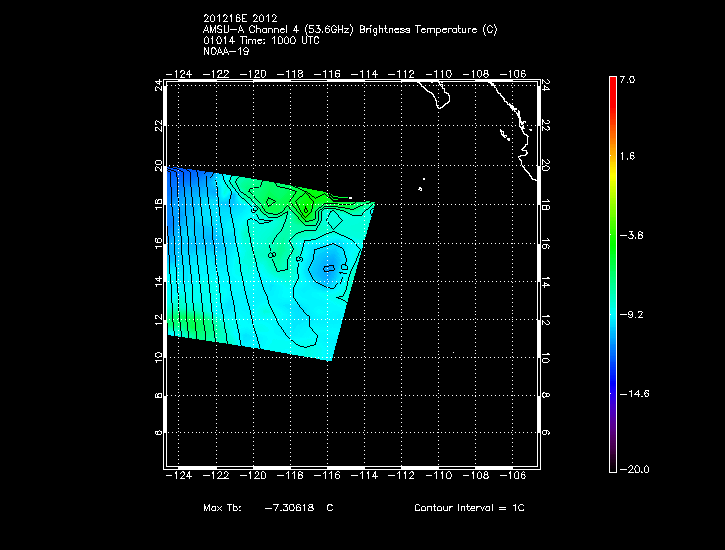Click the Max Tb value -7.30618
The height and width of the screenshot is (550, 725).
pyautogui.click(x=290, y=508)
